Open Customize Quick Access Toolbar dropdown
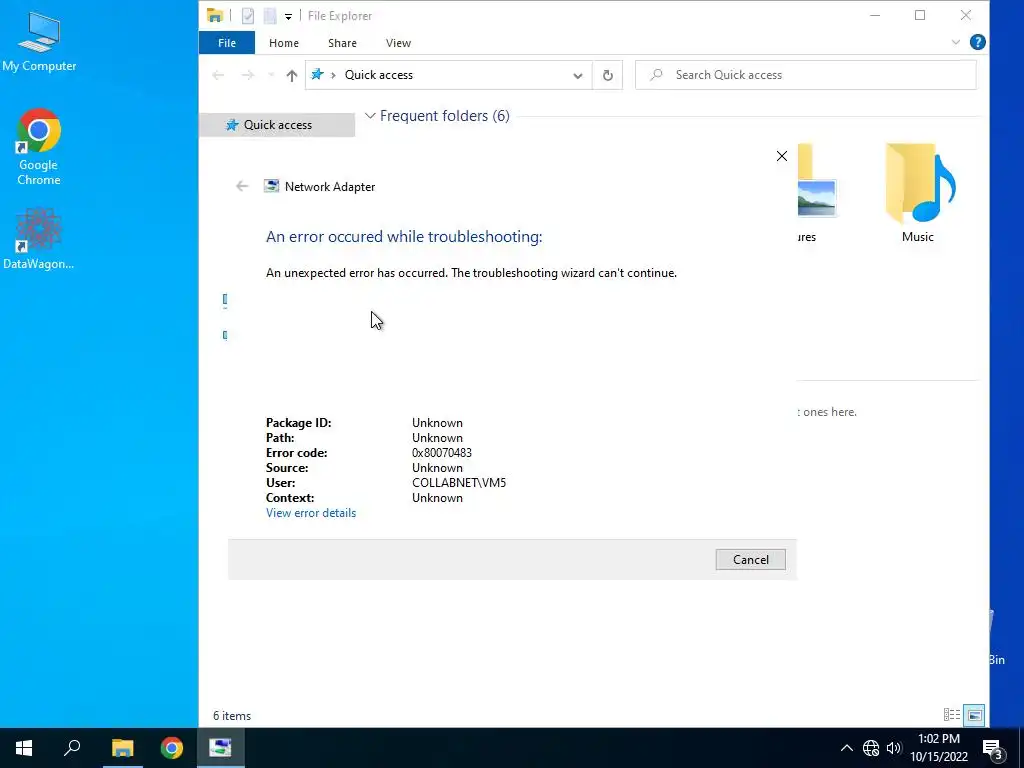1024x768 pixels. point(288,16)
